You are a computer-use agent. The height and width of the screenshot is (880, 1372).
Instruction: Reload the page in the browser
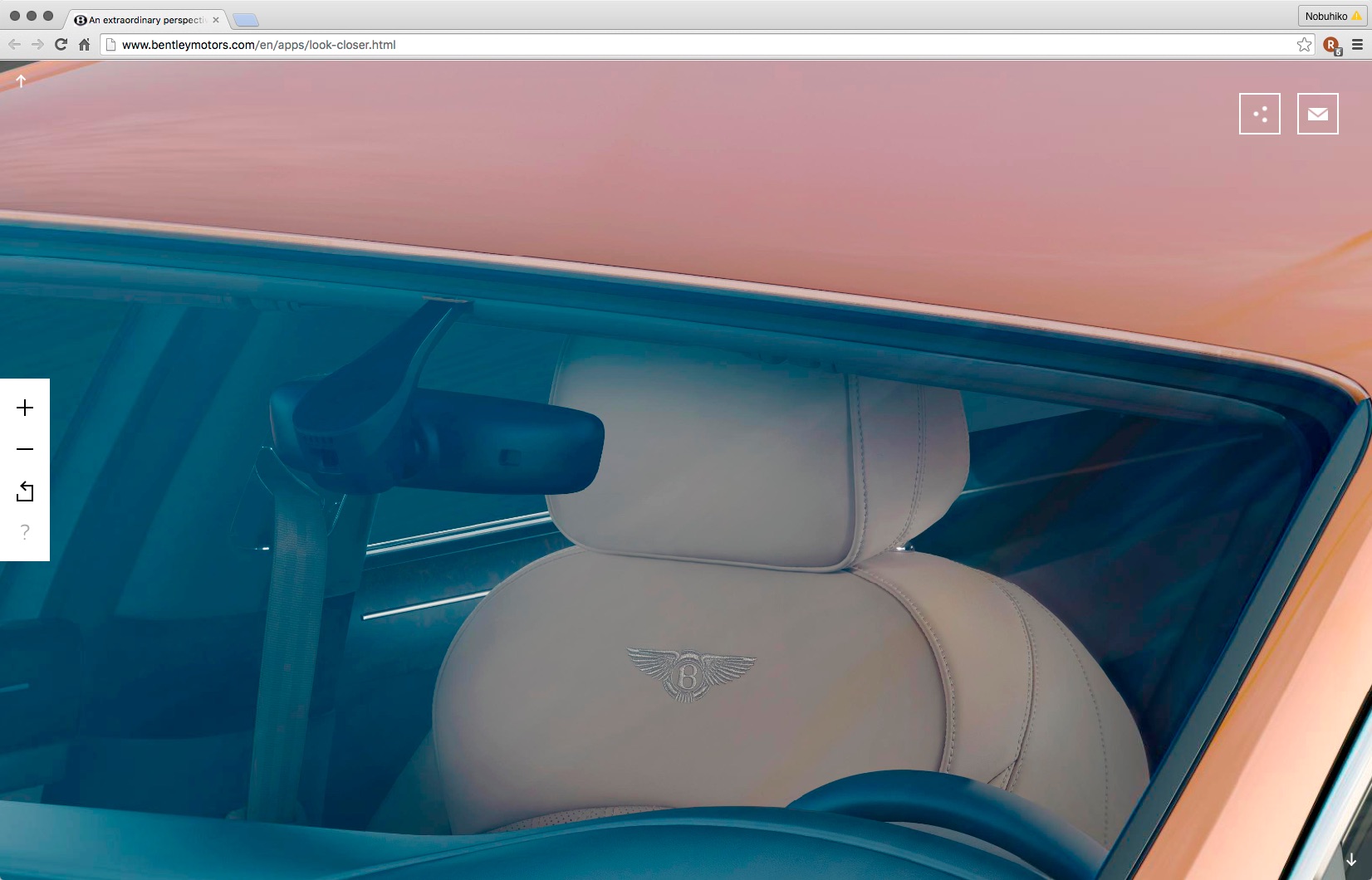click(61, 45)
